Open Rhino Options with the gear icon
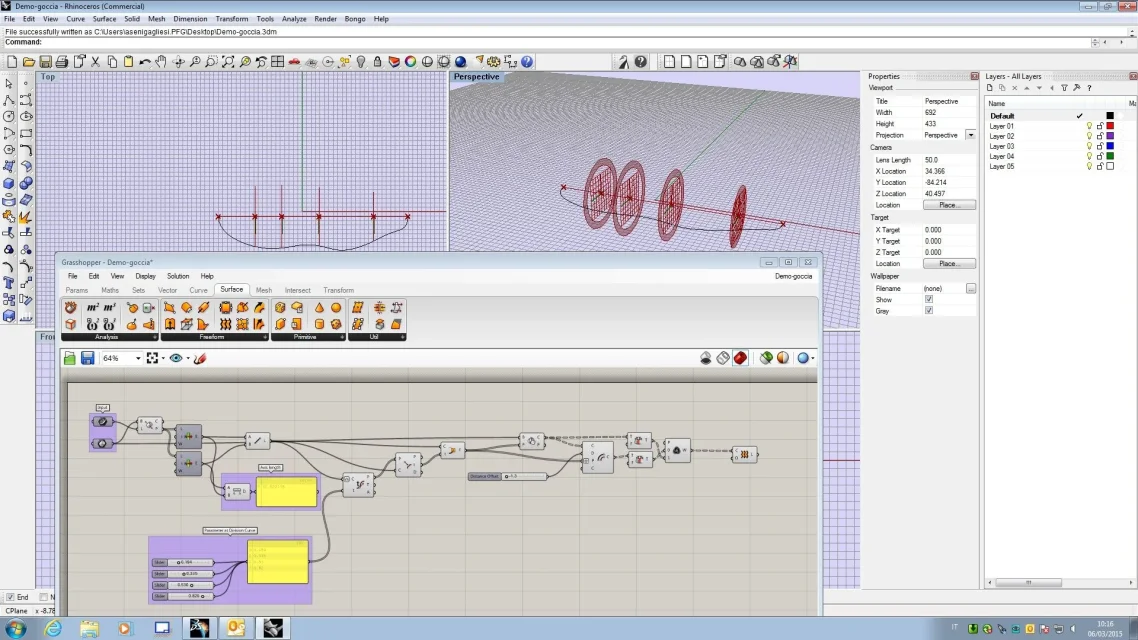This screenshot has height=640, width=1138. pos(494,62)
